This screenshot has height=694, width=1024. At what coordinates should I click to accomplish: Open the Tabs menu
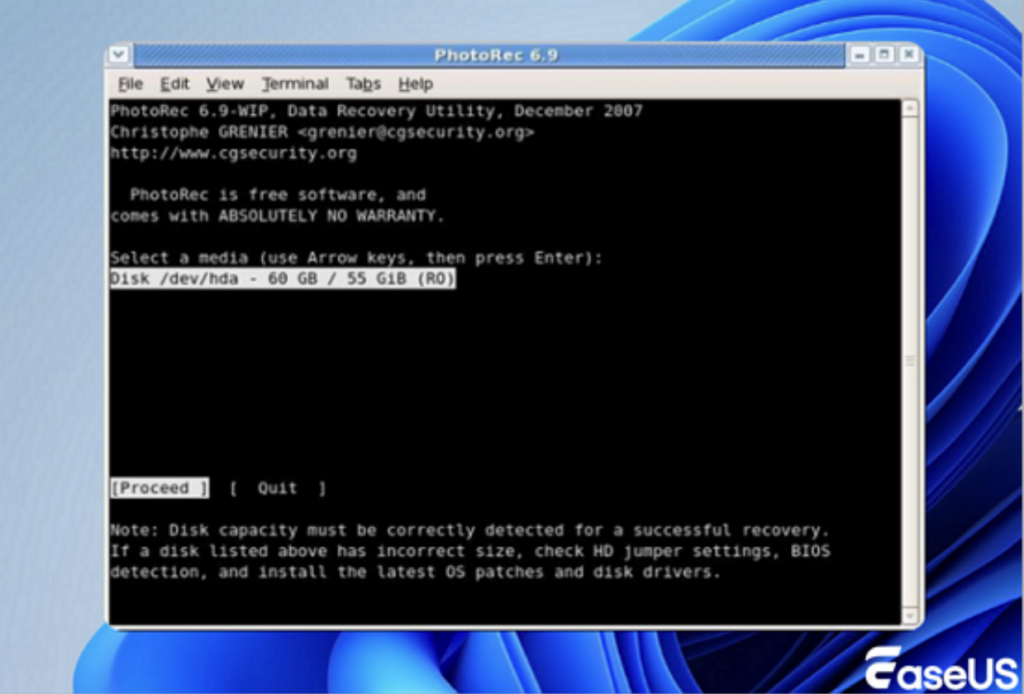pos(364,84)
